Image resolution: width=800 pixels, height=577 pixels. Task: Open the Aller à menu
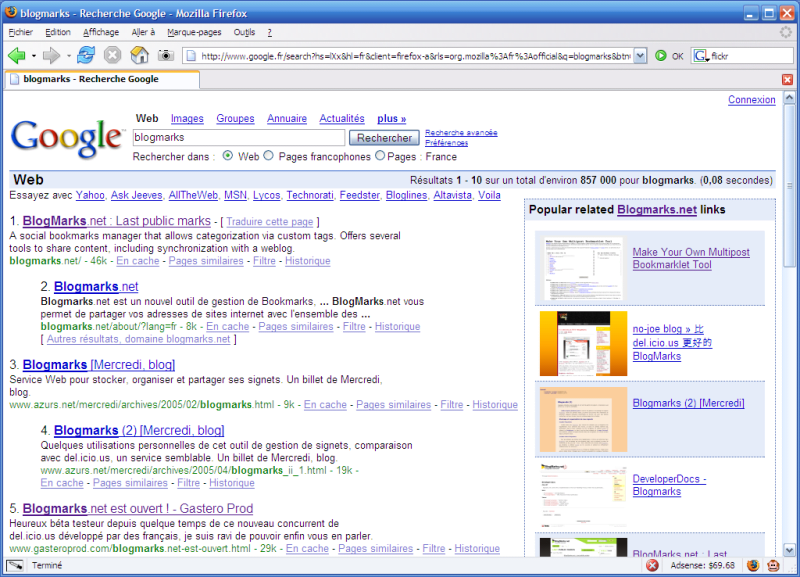(x=143, y=32)
